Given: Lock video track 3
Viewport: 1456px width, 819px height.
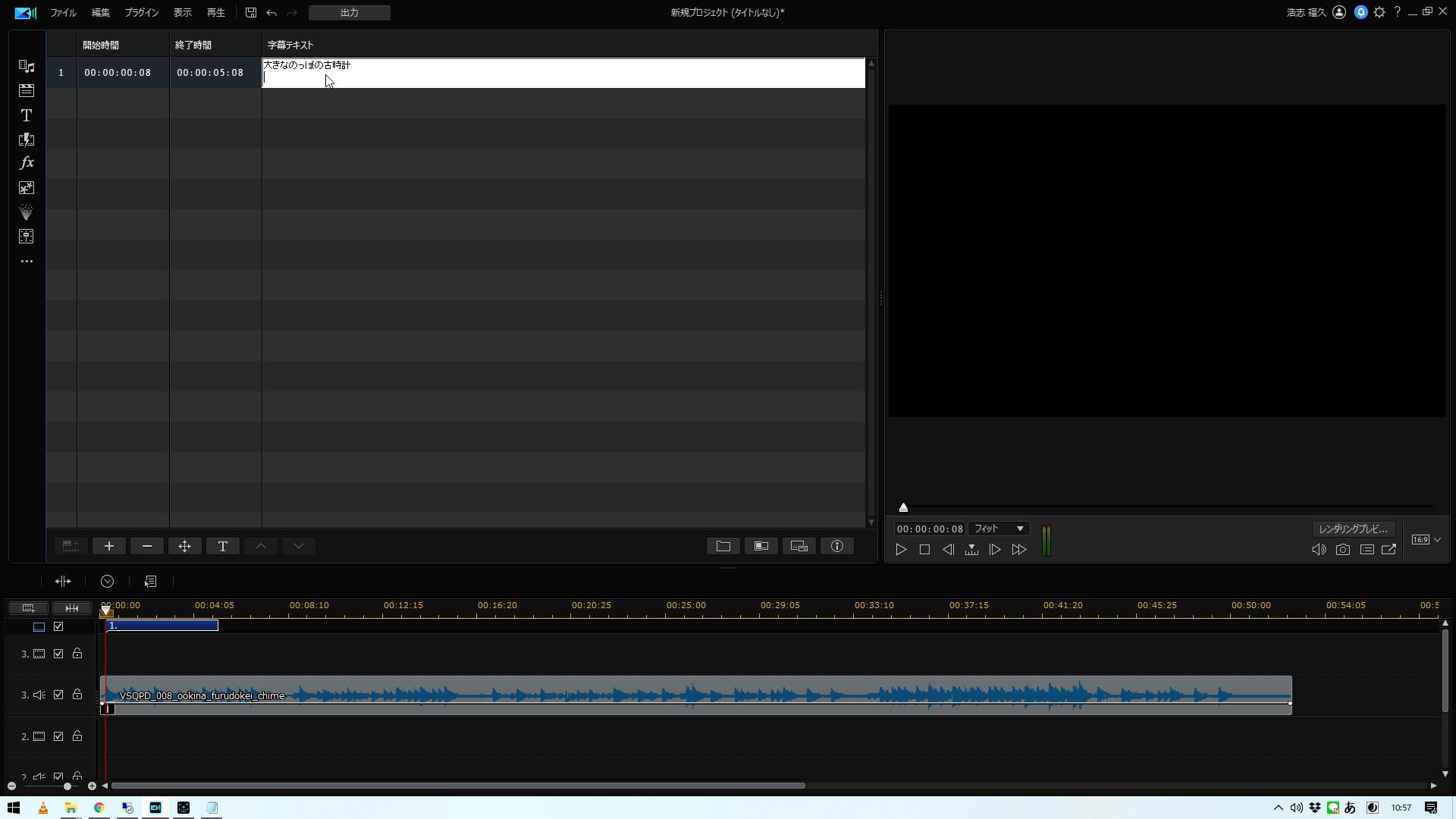Looking at the screenshot, I should [77, 654].
